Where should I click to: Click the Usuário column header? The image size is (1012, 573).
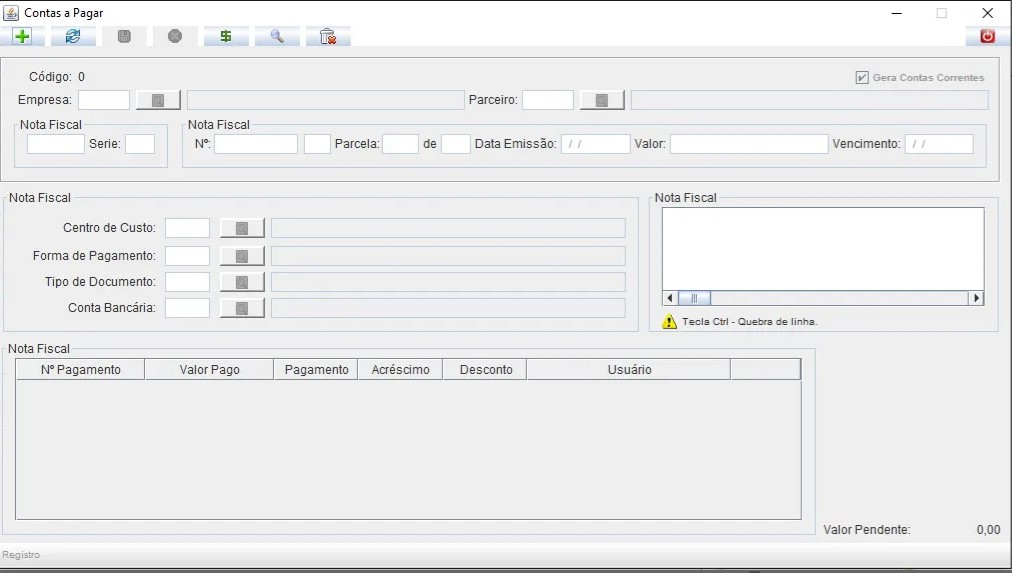629,370
